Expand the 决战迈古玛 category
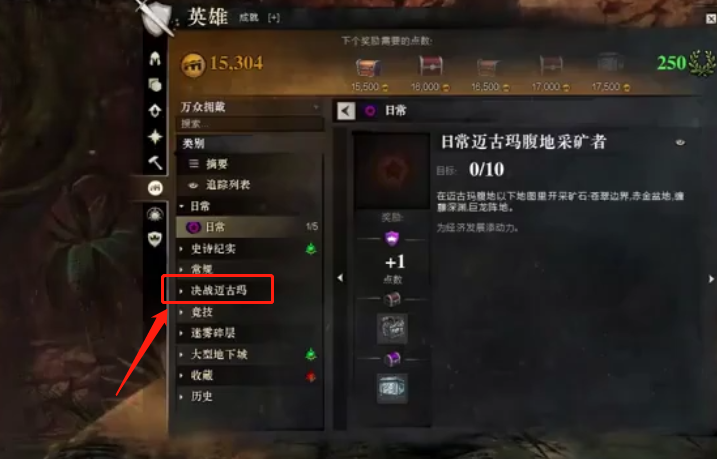Screen dimensions: 717x459 (x=249, y=290)
